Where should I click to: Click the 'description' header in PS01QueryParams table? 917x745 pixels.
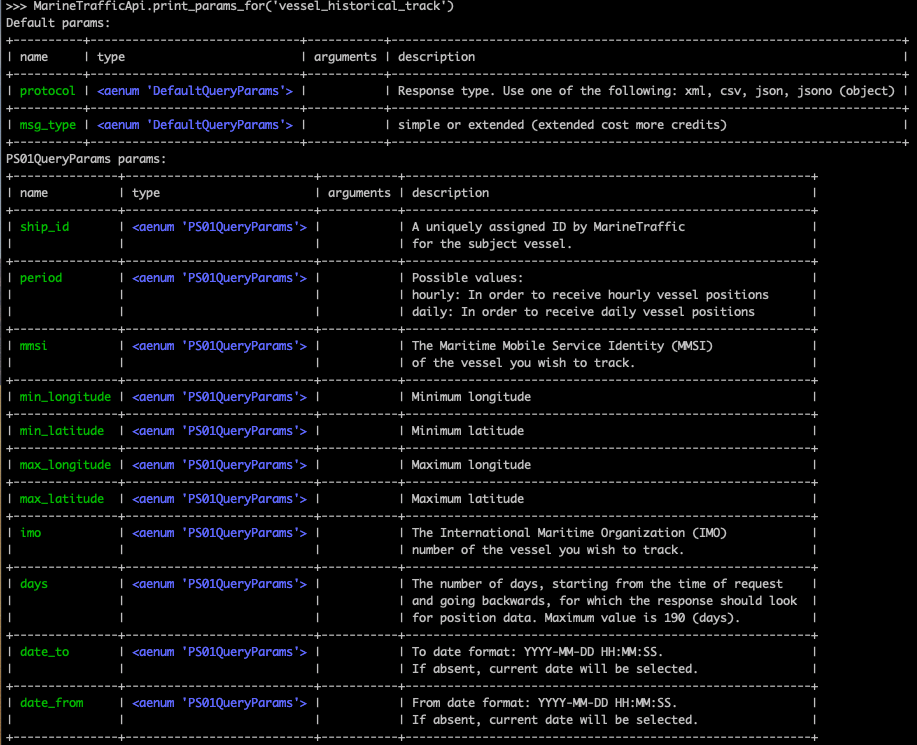point(450,193)
